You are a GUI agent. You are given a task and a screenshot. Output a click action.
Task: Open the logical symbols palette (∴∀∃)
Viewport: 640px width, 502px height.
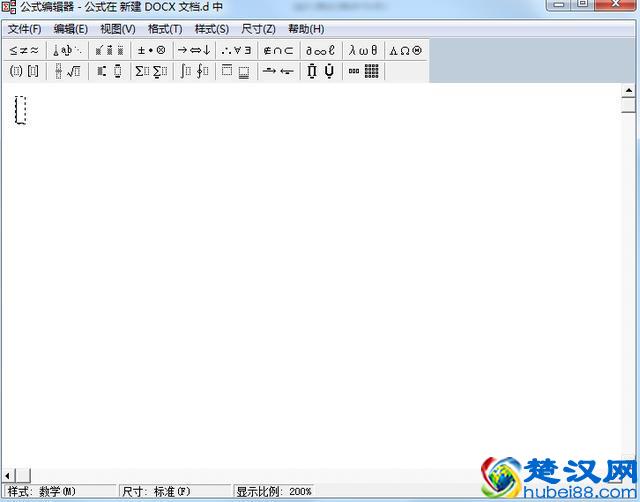[x=236, y=51]
